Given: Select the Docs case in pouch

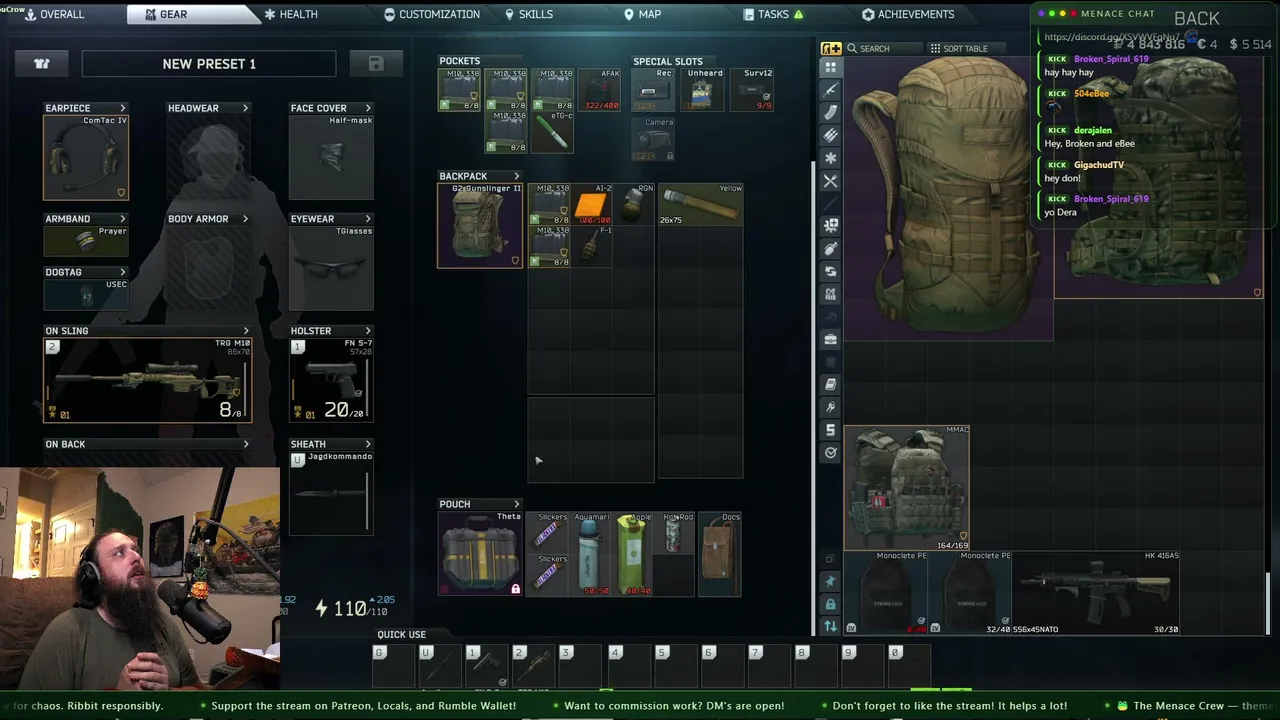Looking at the screenshot, I should click(x=720, y=555).
